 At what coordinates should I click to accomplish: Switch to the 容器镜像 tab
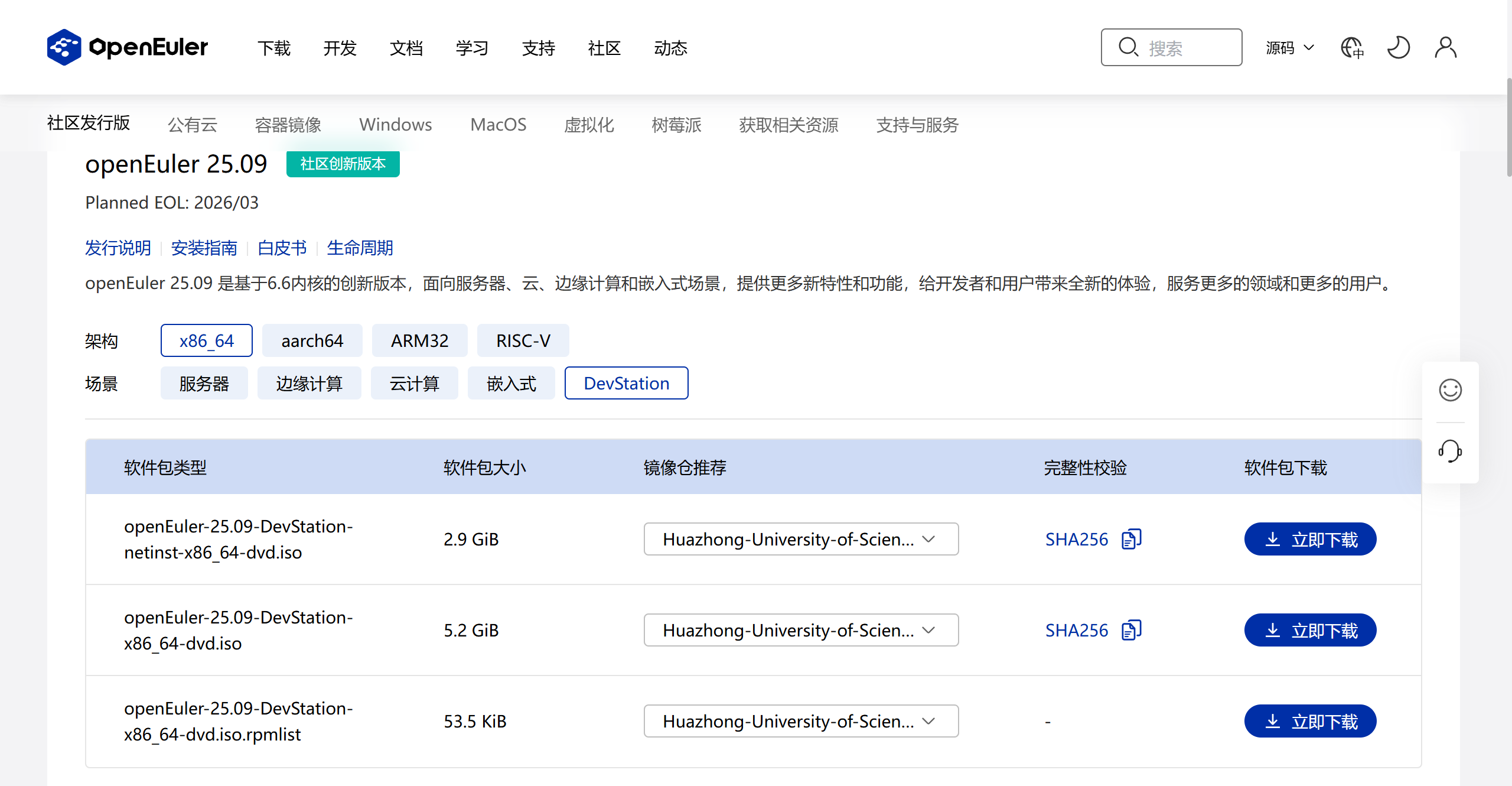tap(288, 124)
